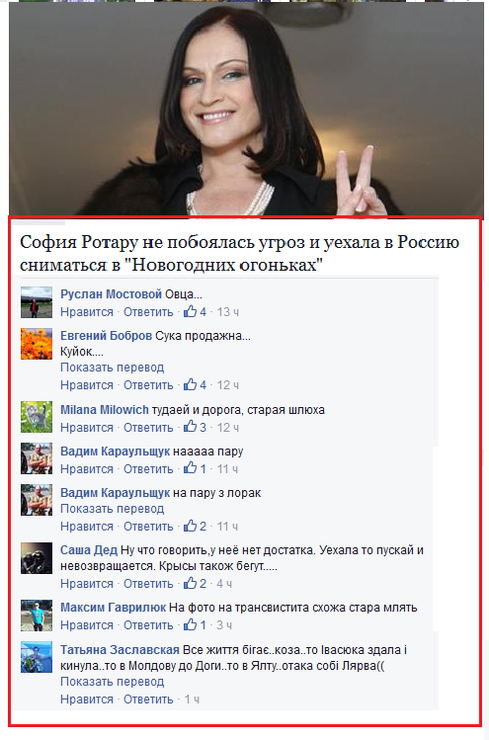Screen dimensions: 489x740
Task: Like Руслан Мостовой's comment via Нравится
Action: point(87,312)
